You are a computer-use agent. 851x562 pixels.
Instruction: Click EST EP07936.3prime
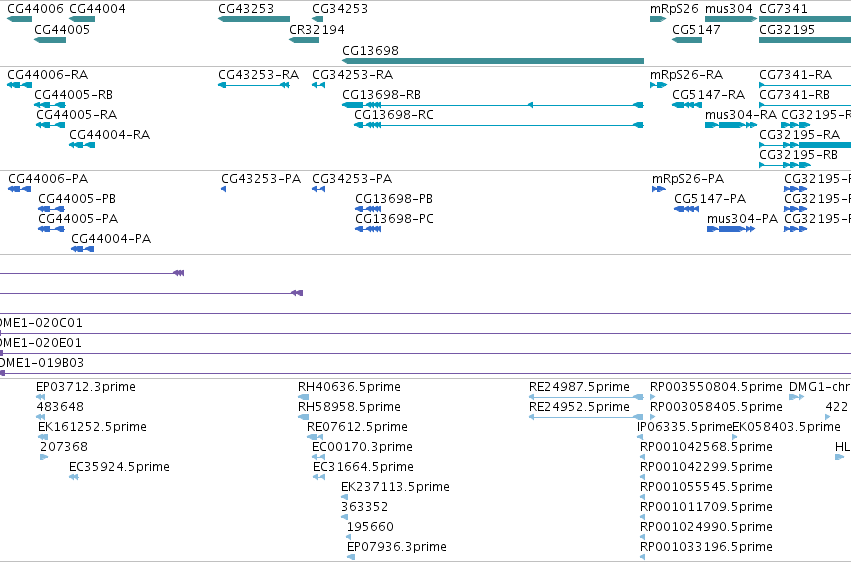point(351,557)
